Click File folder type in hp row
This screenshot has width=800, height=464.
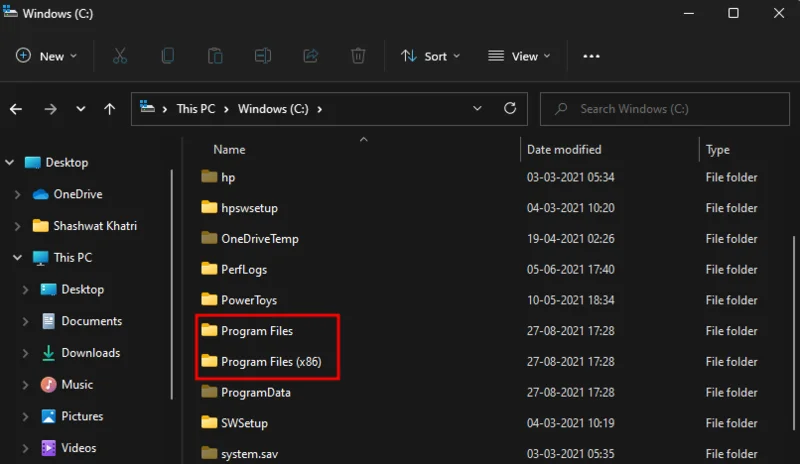click(731, 177)
